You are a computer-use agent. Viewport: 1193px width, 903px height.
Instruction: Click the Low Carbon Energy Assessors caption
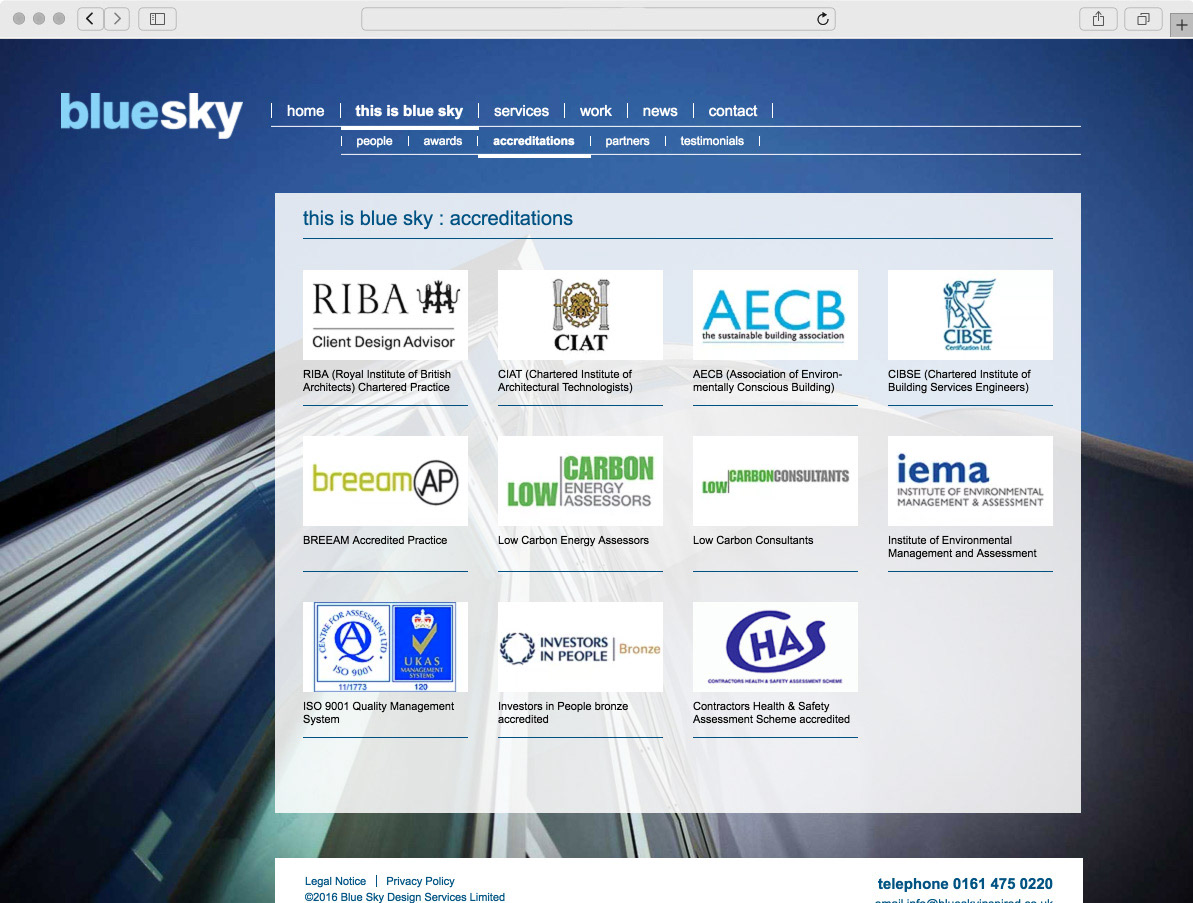574,540
